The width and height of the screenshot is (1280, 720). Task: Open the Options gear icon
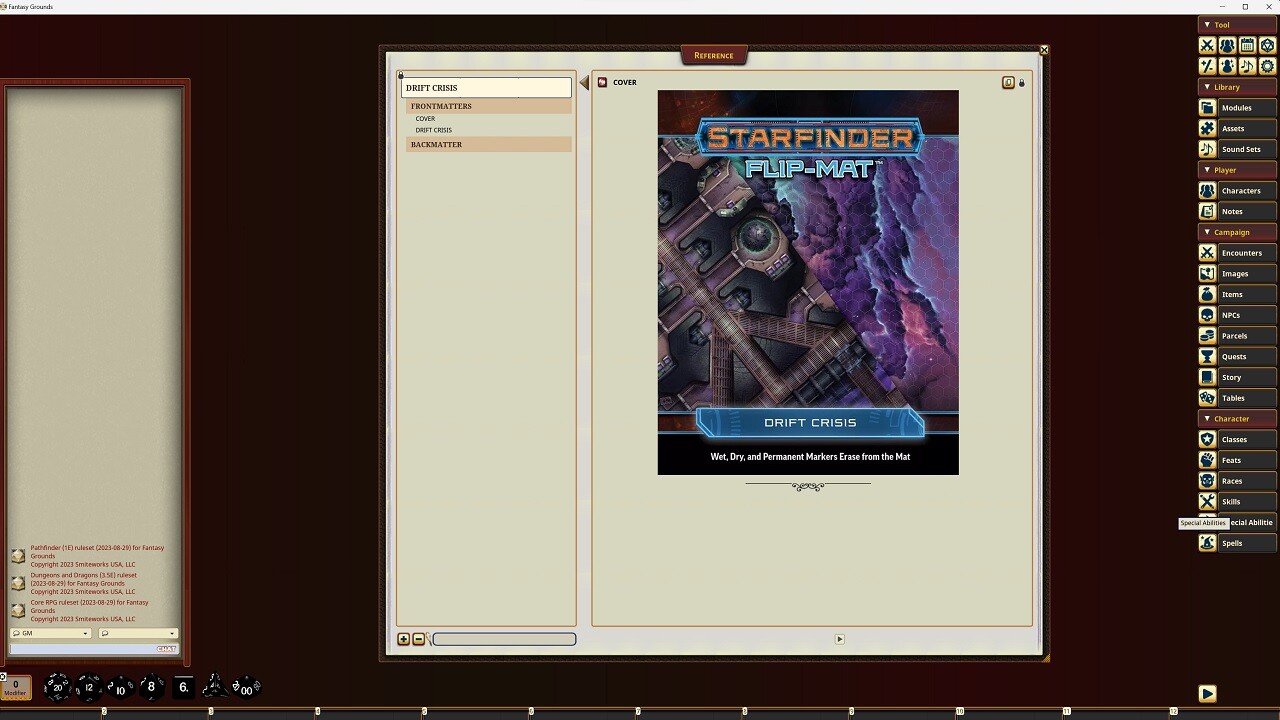coord(1265,65)
